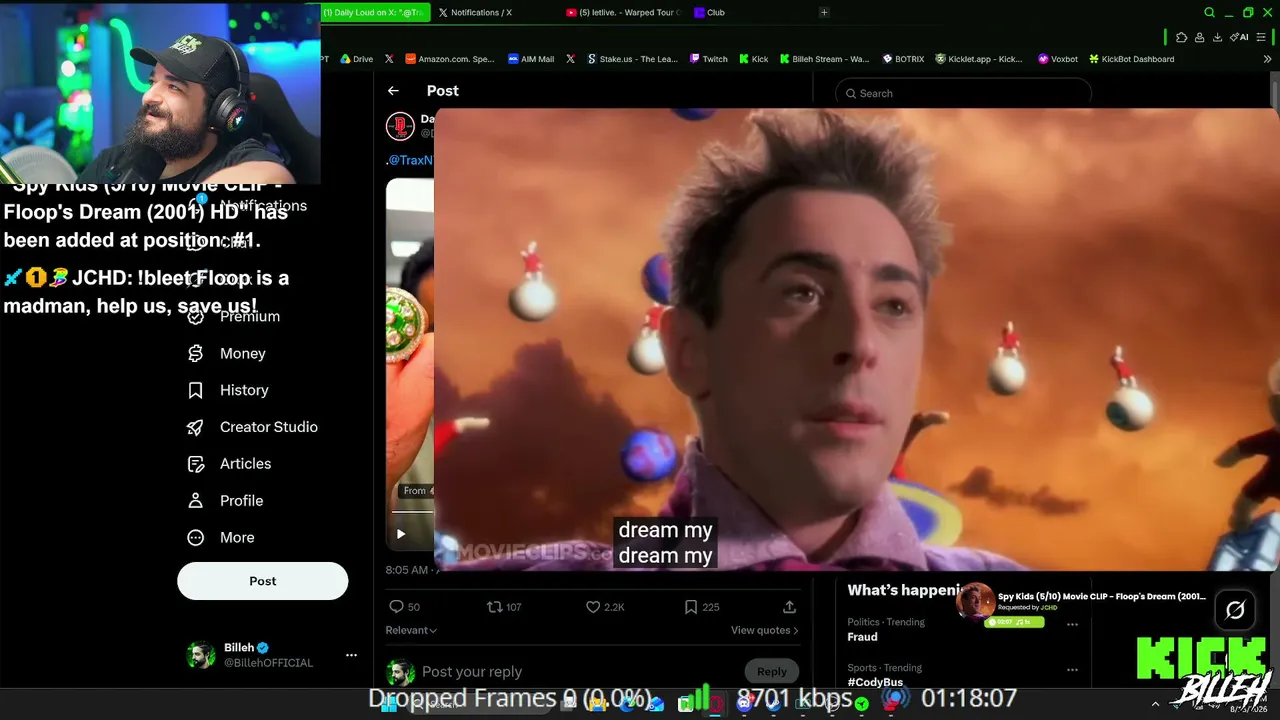Open the Billeh account avatar in sidebar
Viewport: 1280px width, 720px height.
[201, 655]
